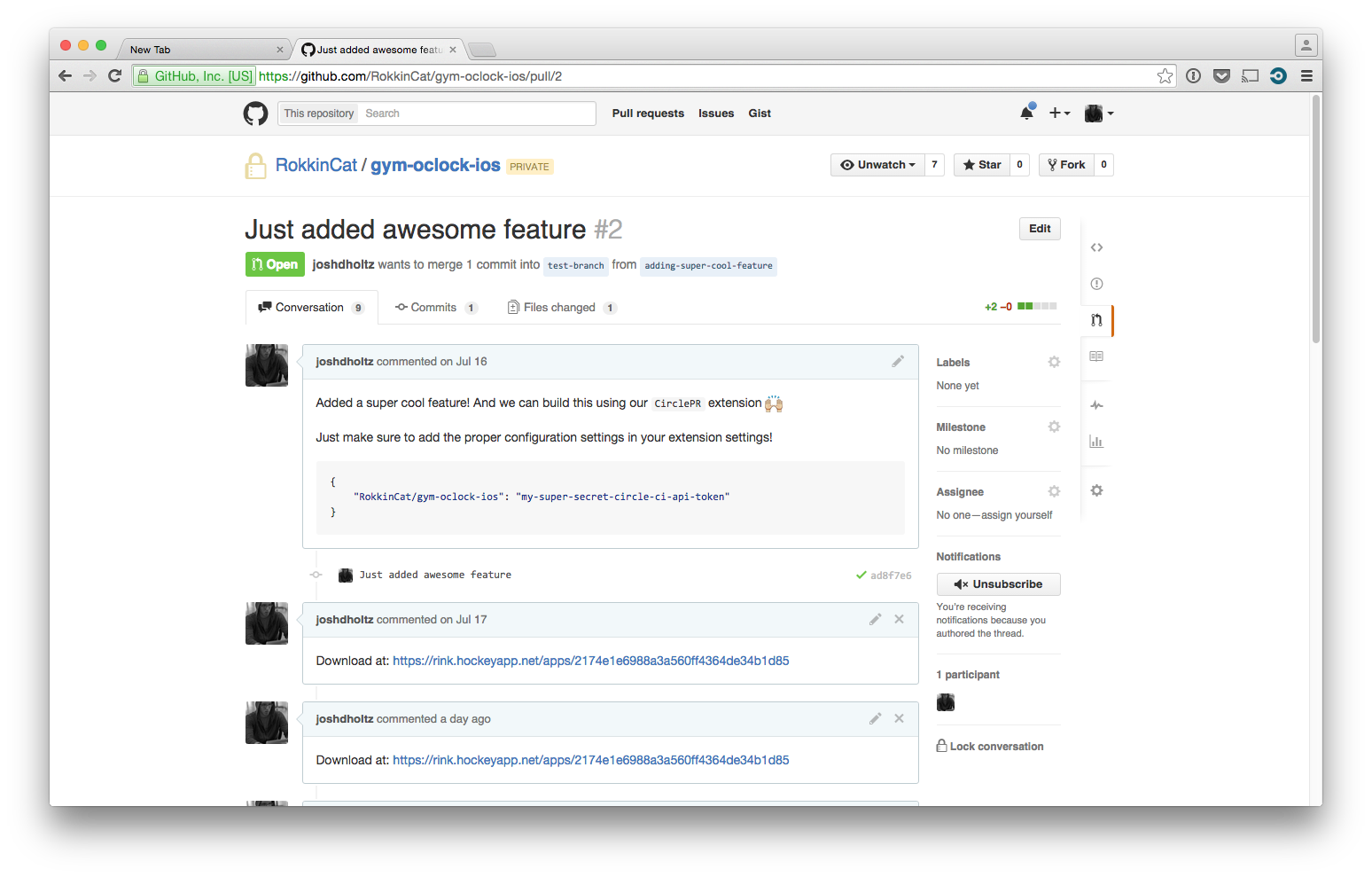Image resolution: width=1372 pixels, height=877 pixels.
Task: Open Issues in top navigation
Action: (715, 114)
